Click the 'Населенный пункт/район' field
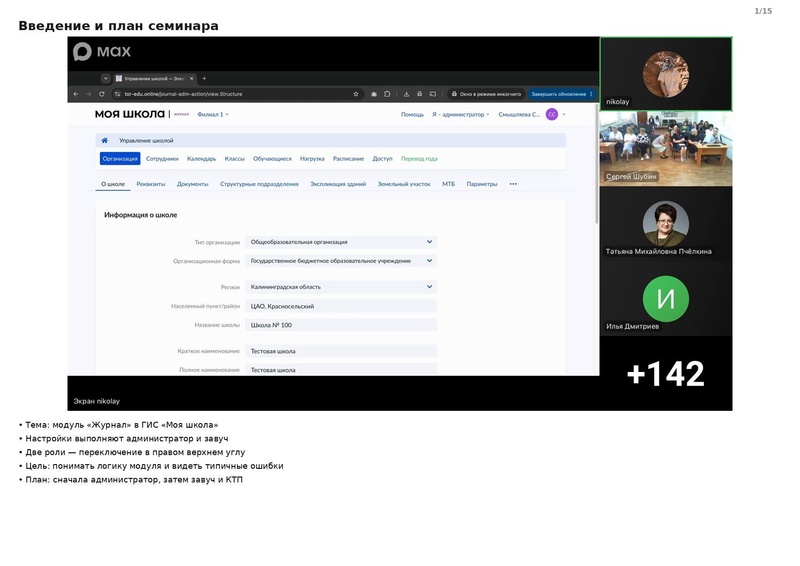The image size is (800, 566). pos(341,306)
